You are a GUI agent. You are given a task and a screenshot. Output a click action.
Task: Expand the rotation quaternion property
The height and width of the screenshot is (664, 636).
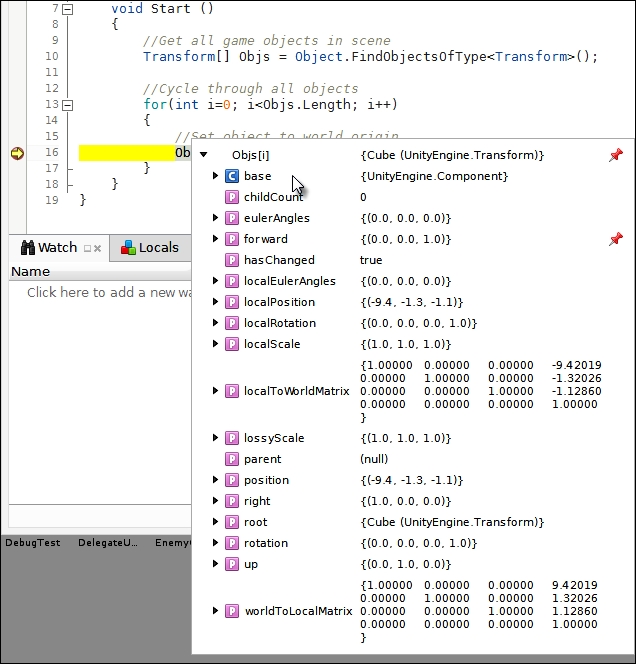click(x=215, y=542)
